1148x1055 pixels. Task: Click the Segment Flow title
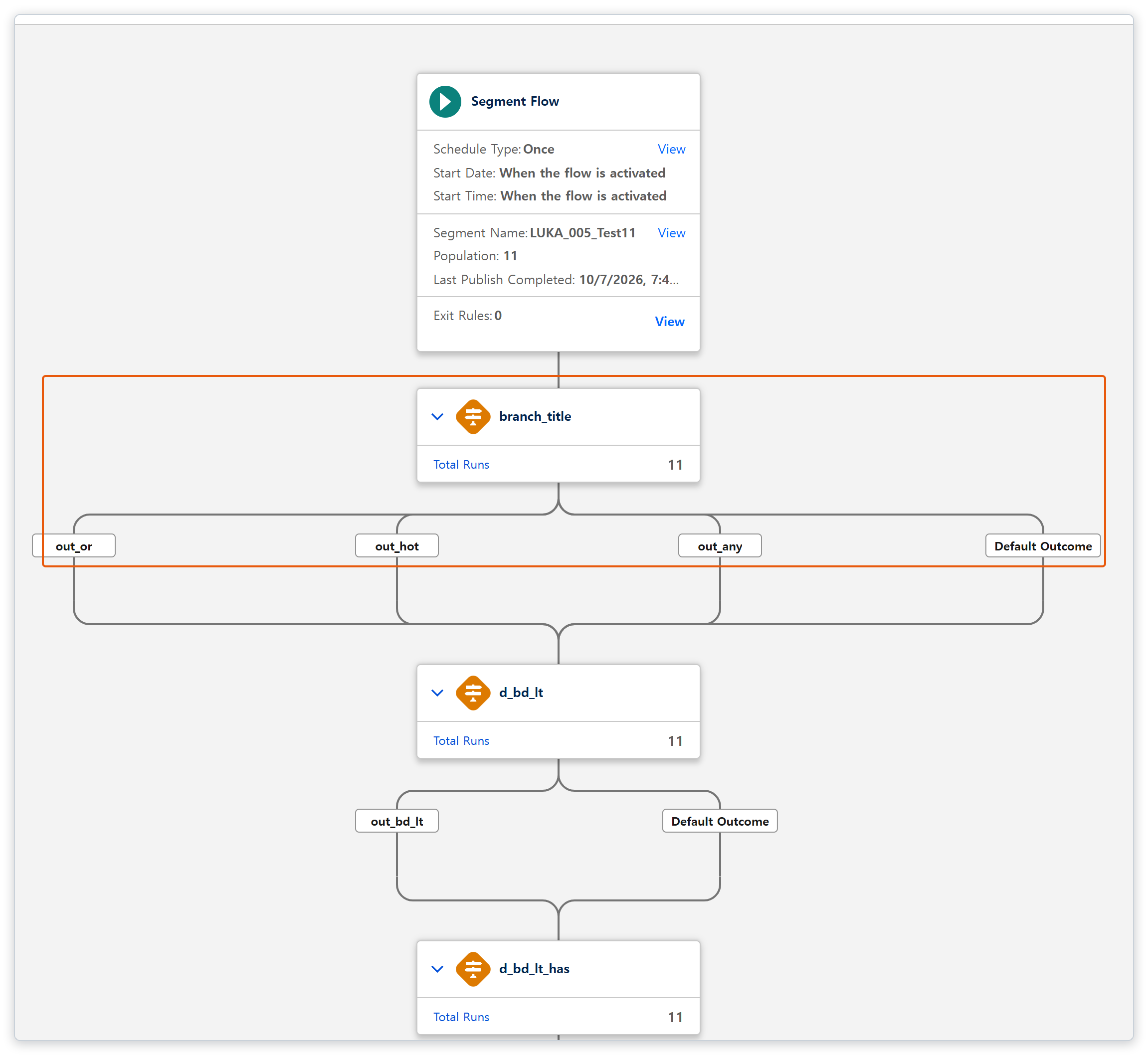(x=515, y=102)
